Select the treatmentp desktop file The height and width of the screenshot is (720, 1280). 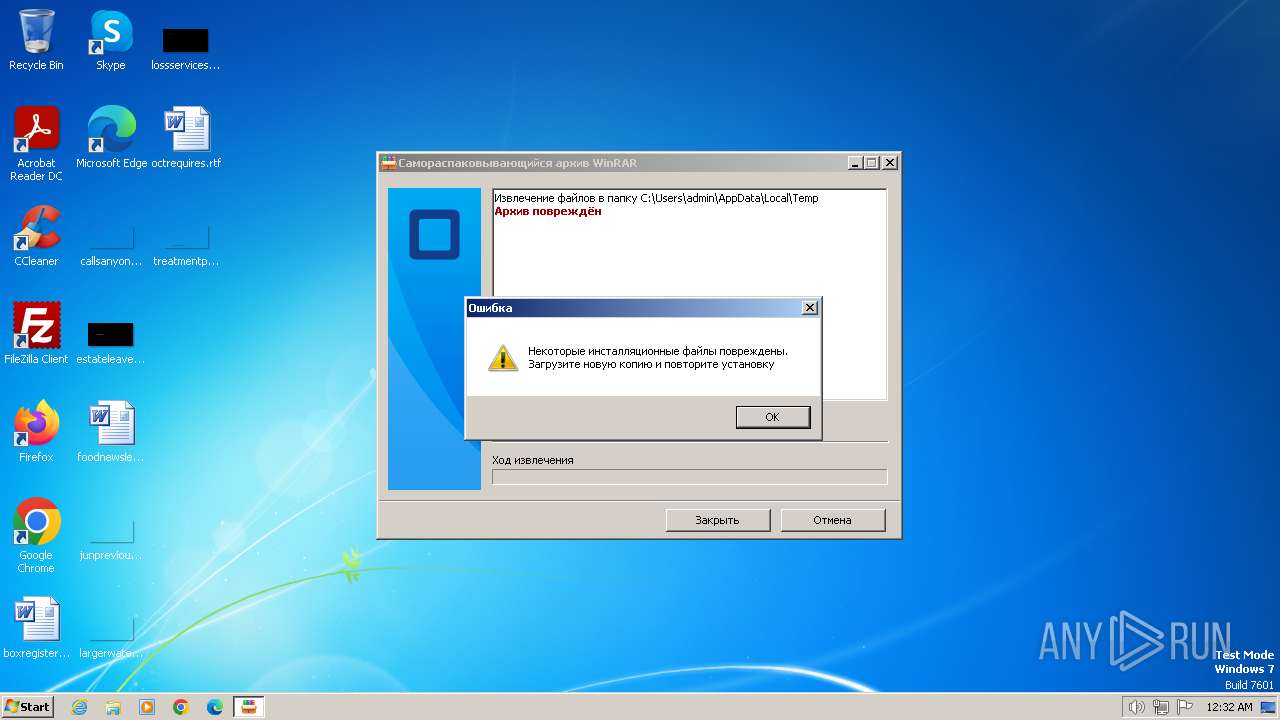(186, 244)
